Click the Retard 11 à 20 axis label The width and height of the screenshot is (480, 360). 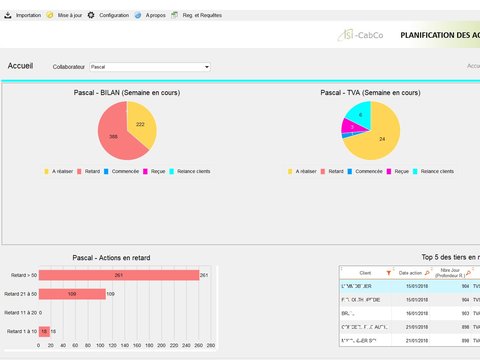(x=20, y=313)
